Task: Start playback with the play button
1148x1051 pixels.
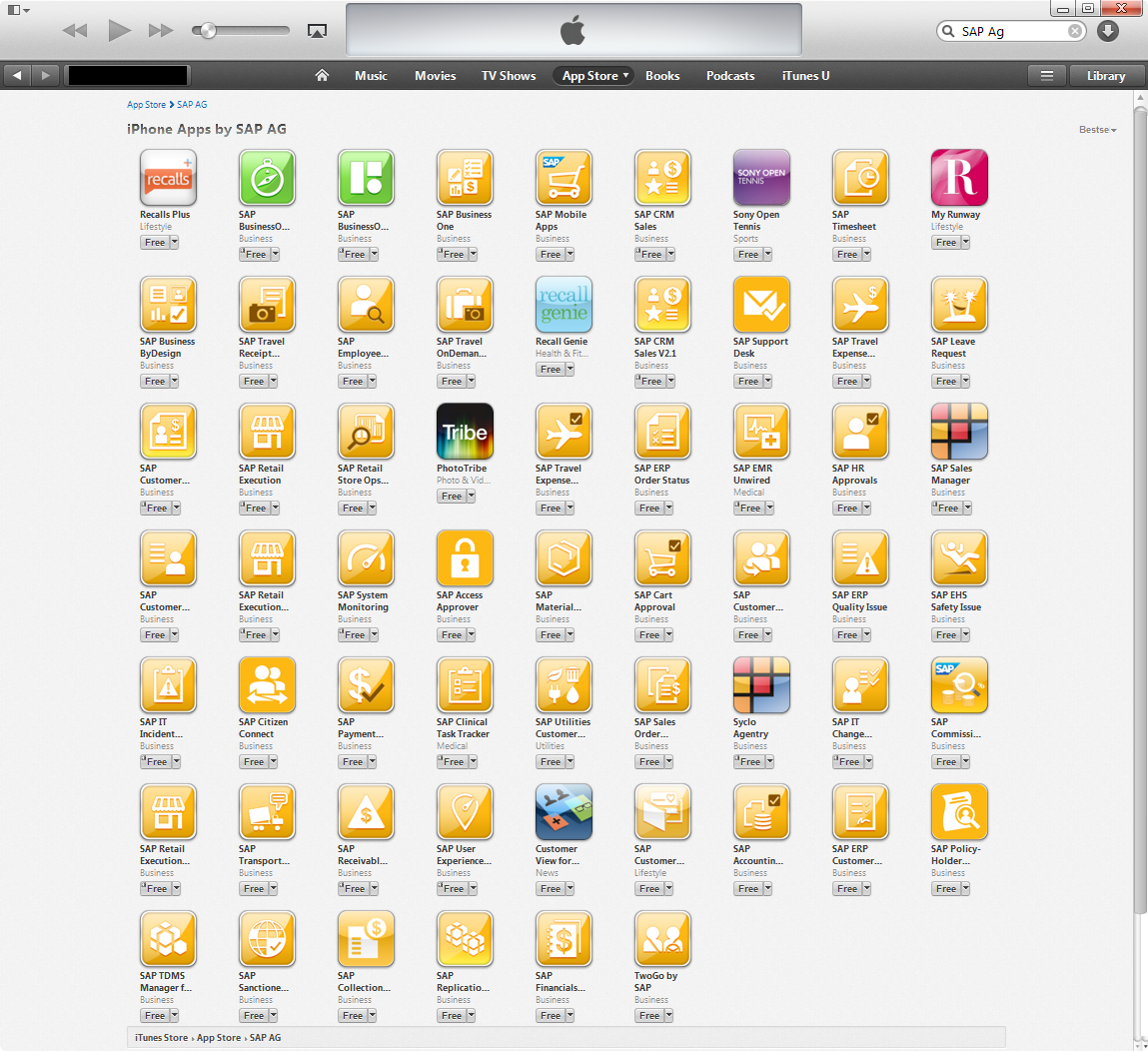Action: pyautogui.click(x=119, y=30)
